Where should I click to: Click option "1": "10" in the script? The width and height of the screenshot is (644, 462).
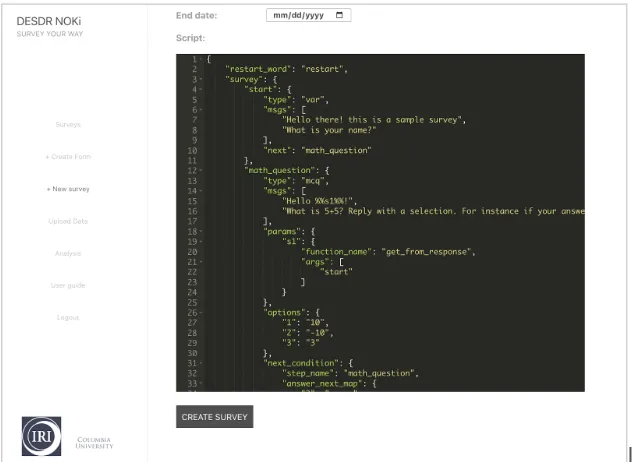pyautogui.click(x=305, y=322)
